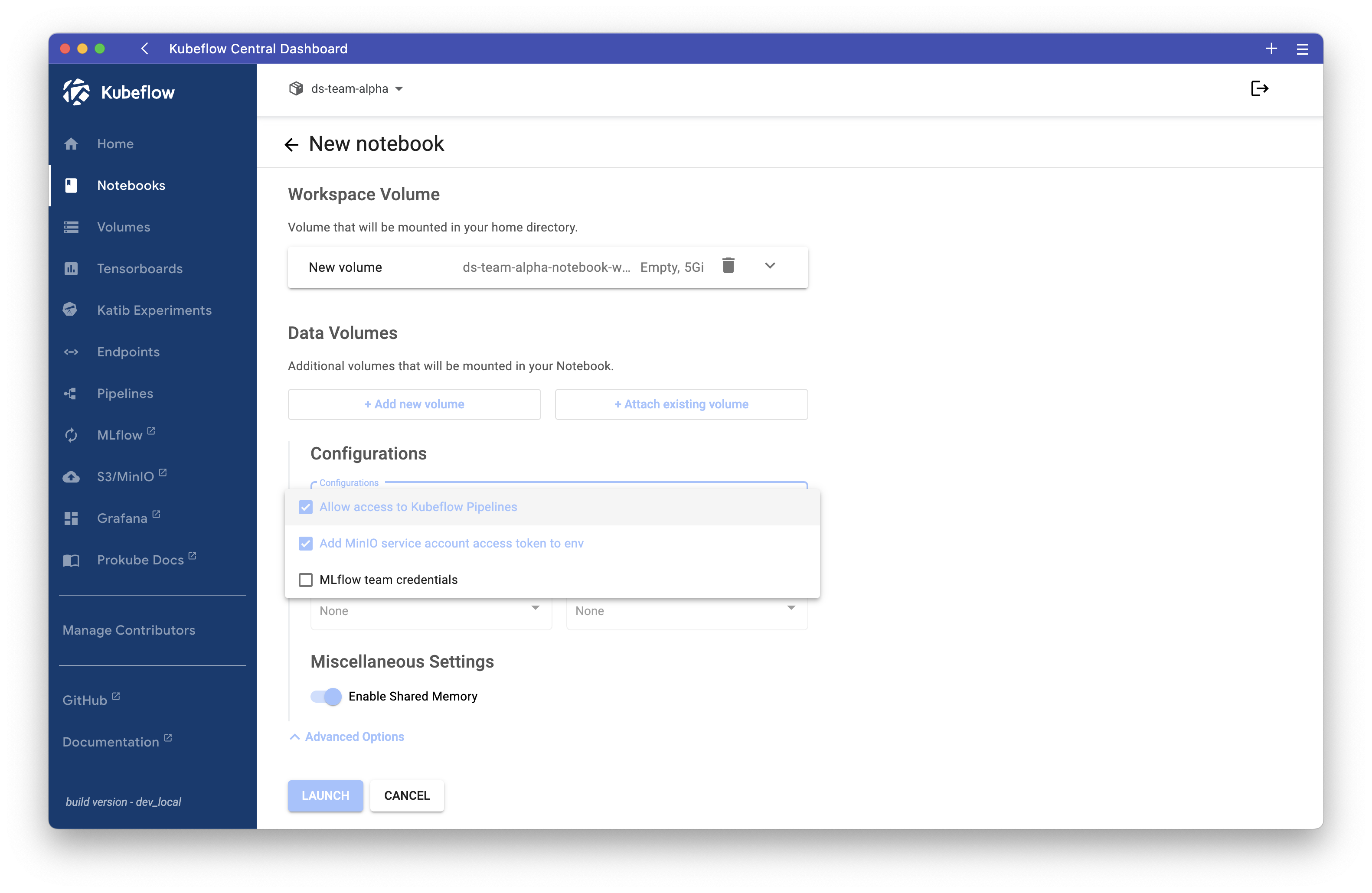
Task: Click the Katib Experiments icon
Action: point(71,310)
